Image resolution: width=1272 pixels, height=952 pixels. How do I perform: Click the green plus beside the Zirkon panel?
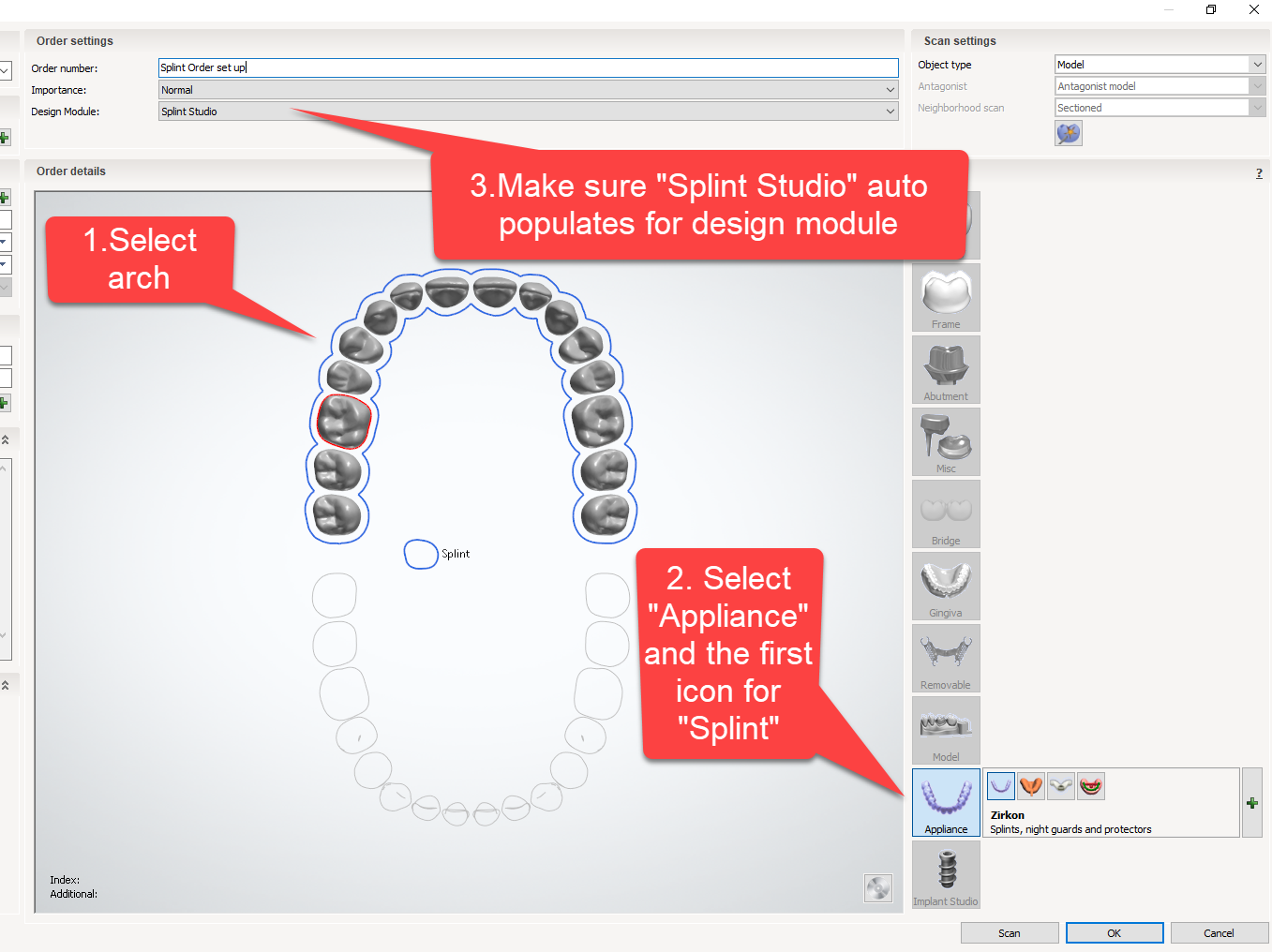pyautogui.click(x=1251, y=802)
